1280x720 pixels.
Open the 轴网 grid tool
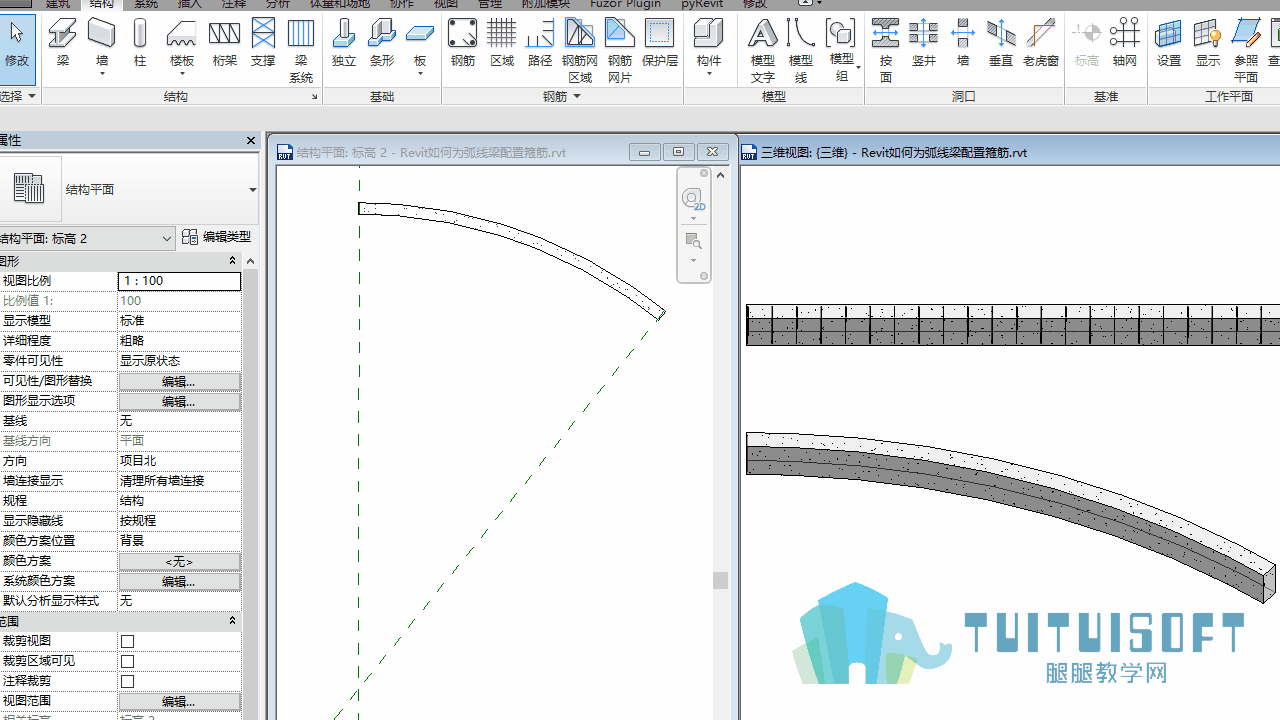[x=1125, y=43]
